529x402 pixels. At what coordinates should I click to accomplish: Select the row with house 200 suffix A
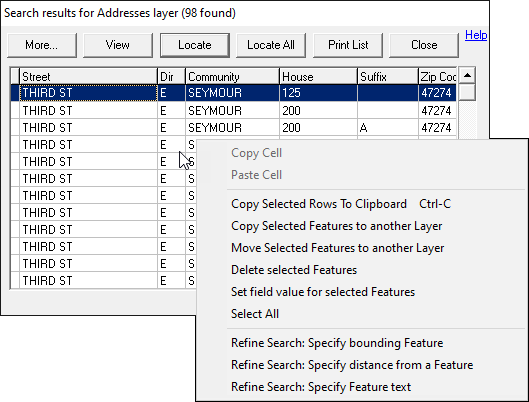[x=233, y=128]
